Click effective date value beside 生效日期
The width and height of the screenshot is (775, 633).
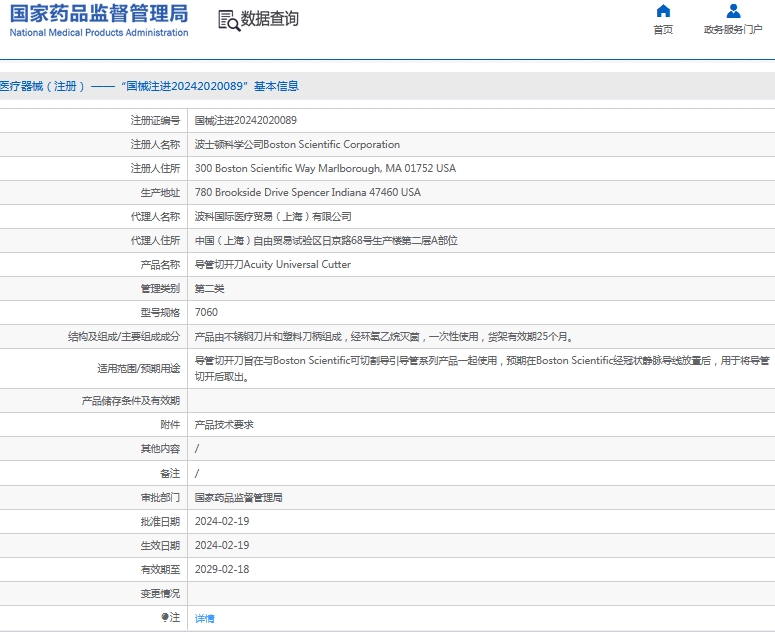(222, 546)
